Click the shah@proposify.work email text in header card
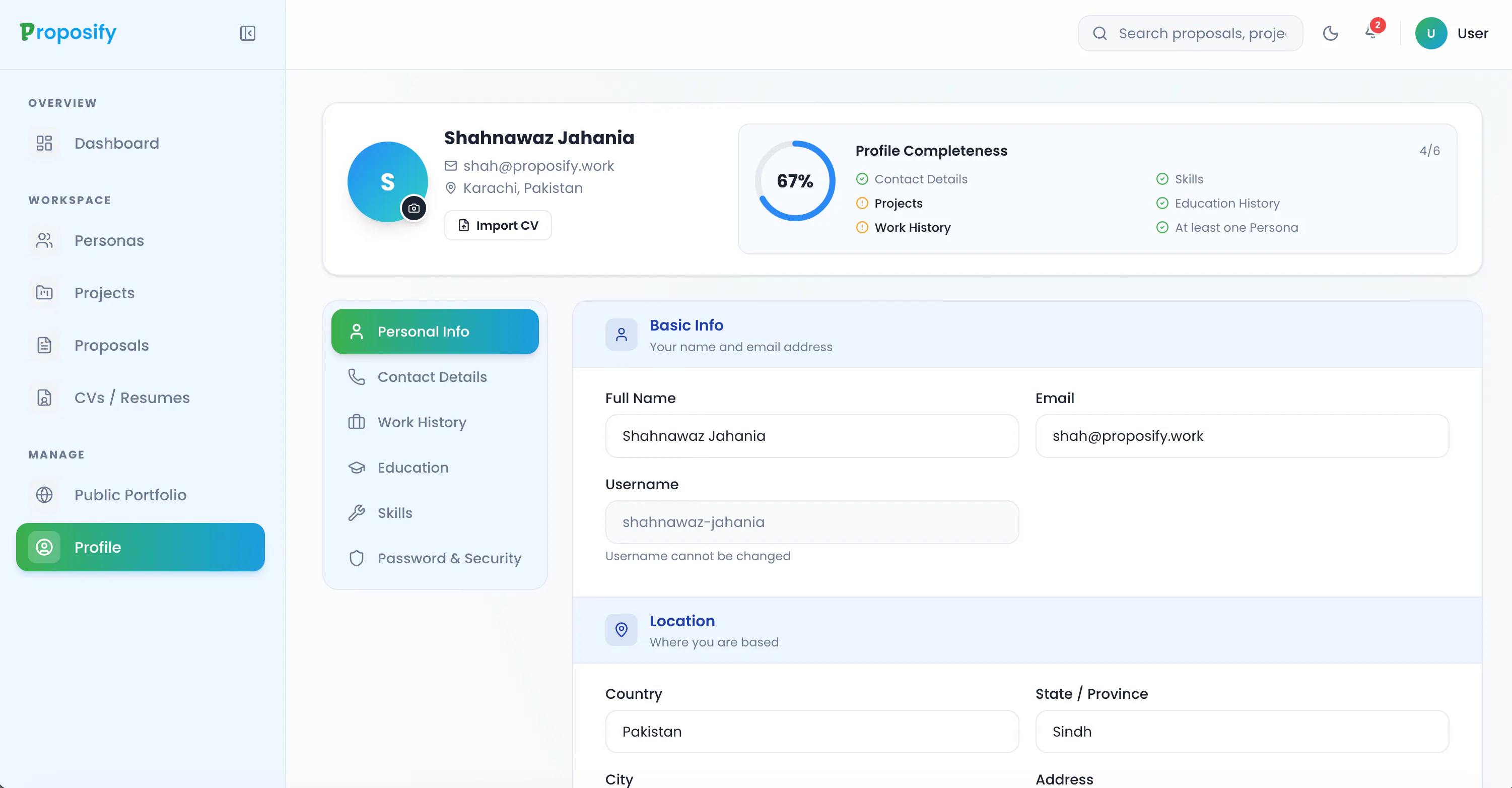Screen dimensions: 1512x788 538,166
